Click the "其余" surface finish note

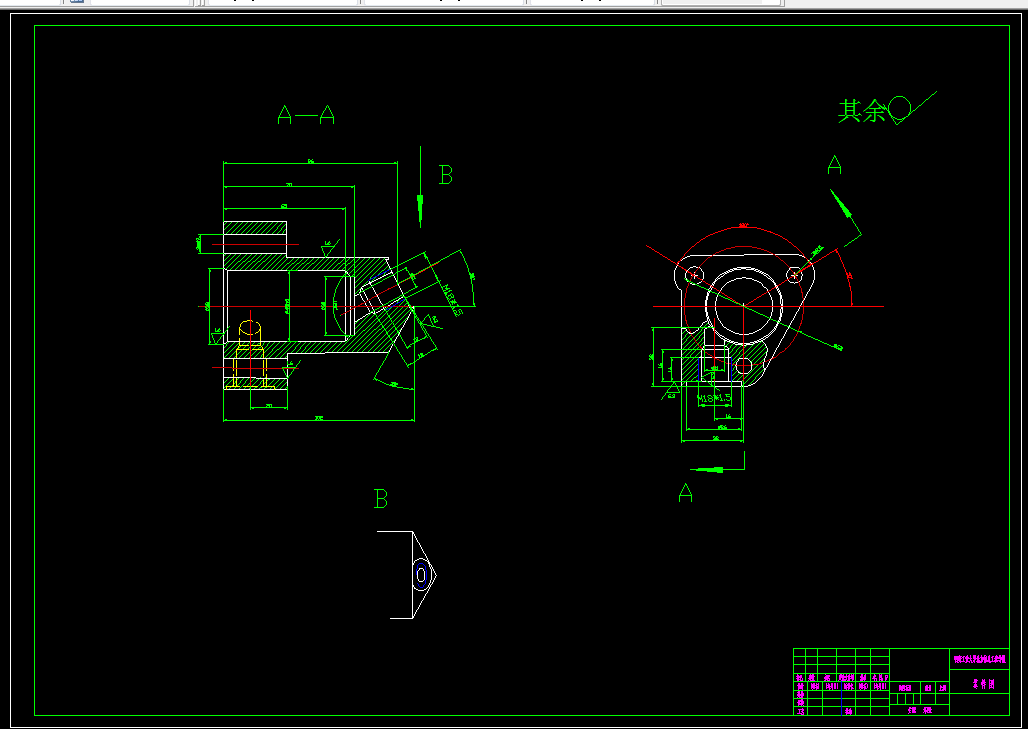(861, 111)
